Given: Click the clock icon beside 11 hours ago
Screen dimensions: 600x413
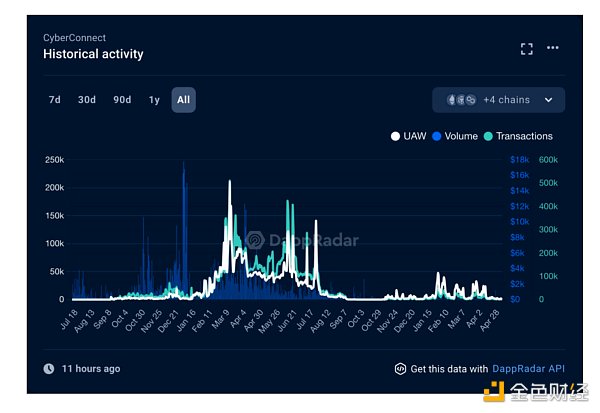Looking at the screenshot, I should [x=49, y=369].
